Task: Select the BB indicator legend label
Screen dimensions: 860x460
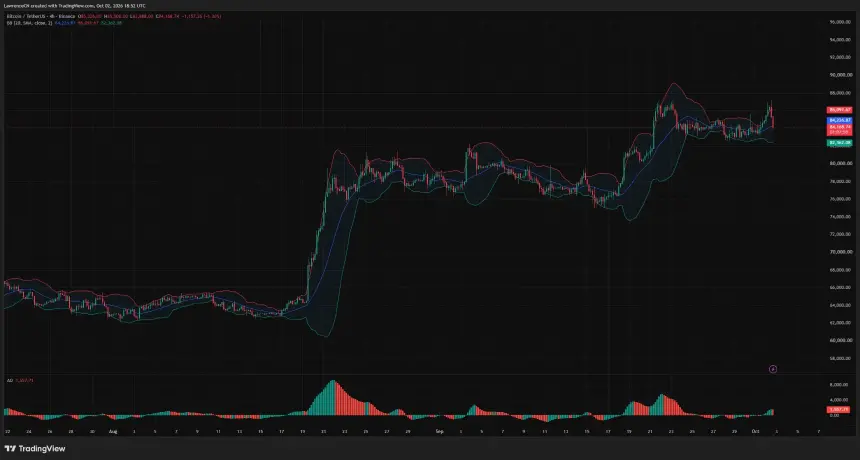Action: point(29,23)
